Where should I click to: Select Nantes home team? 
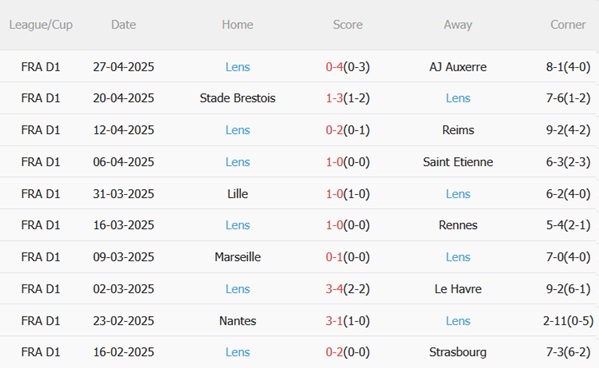(x=237, y=321)
